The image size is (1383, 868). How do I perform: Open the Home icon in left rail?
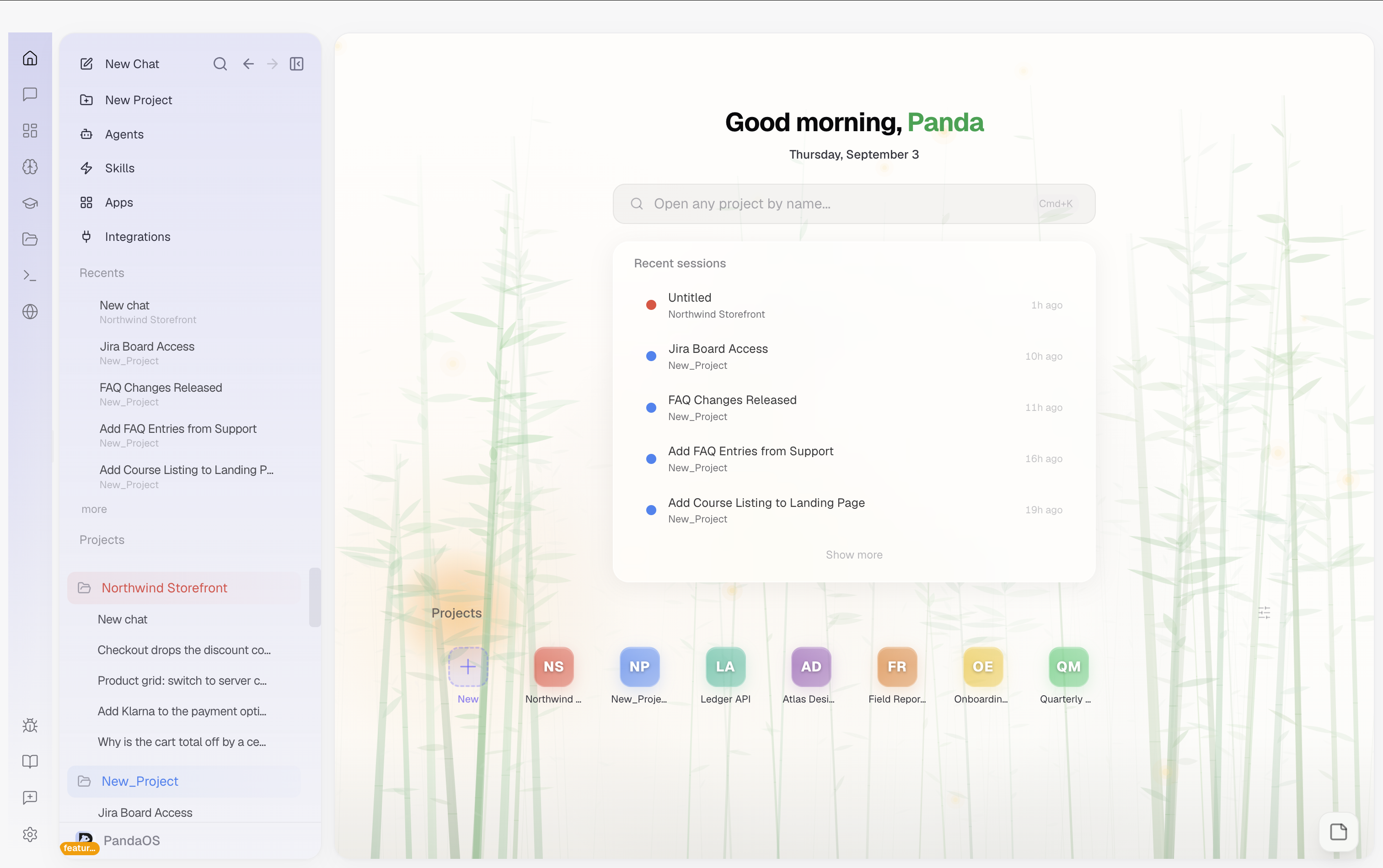pyautogui.click(x=30, y=58)
